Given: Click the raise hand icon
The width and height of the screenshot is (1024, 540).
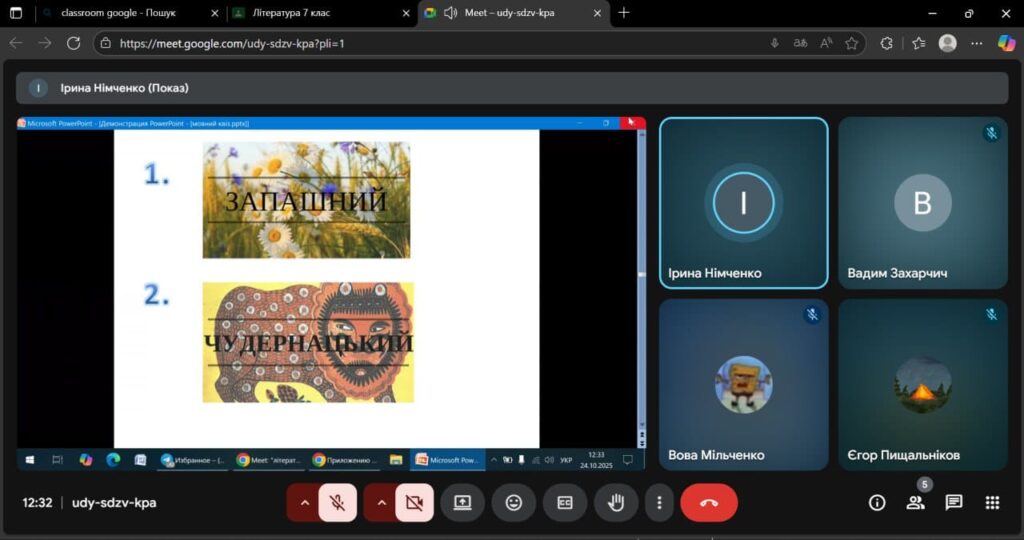Looking at the screenshot, I should 616,503.
